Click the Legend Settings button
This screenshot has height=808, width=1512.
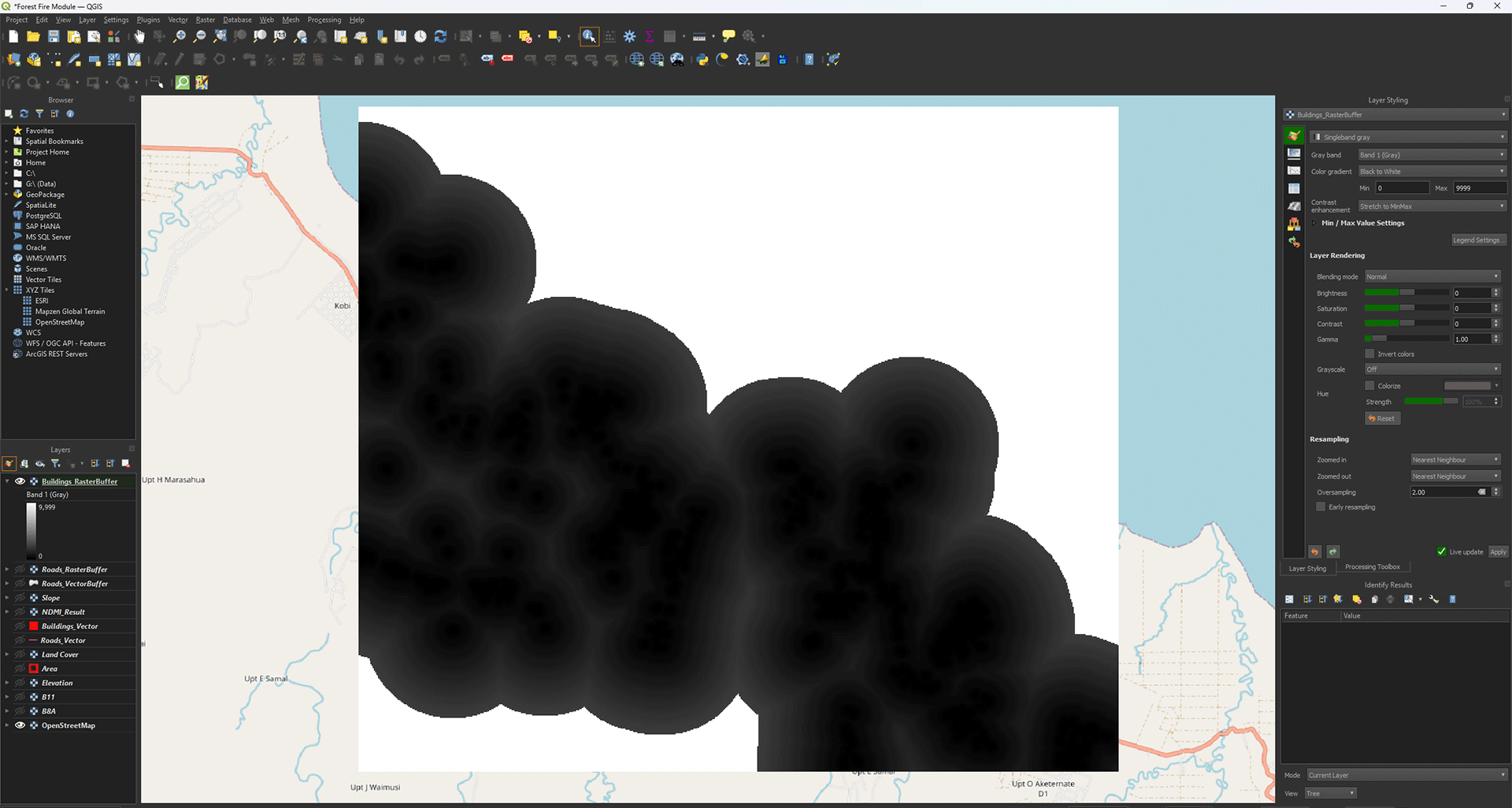point(1477,240)
